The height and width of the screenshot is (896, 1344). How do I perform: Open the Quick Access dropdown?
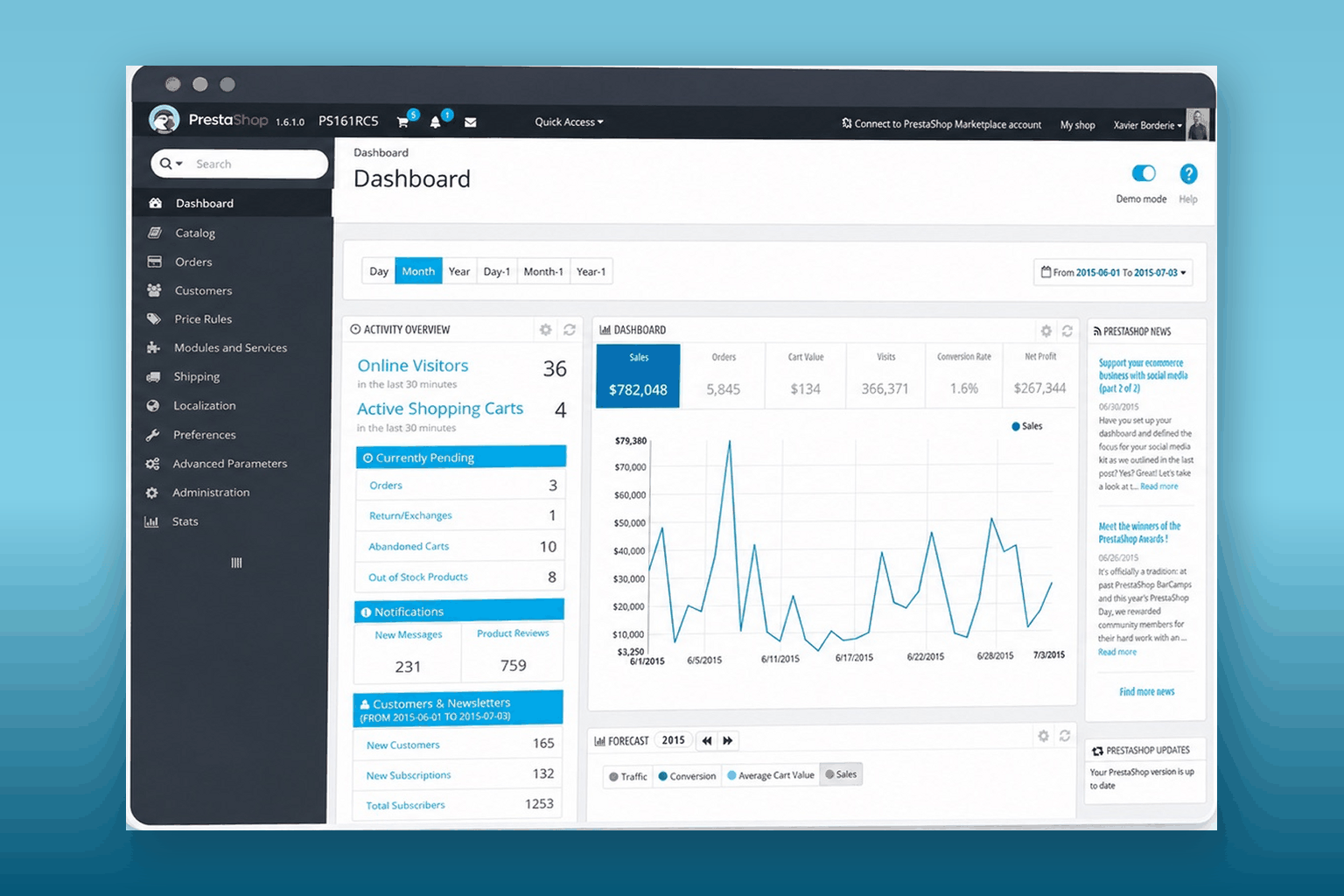click(569, 122)
